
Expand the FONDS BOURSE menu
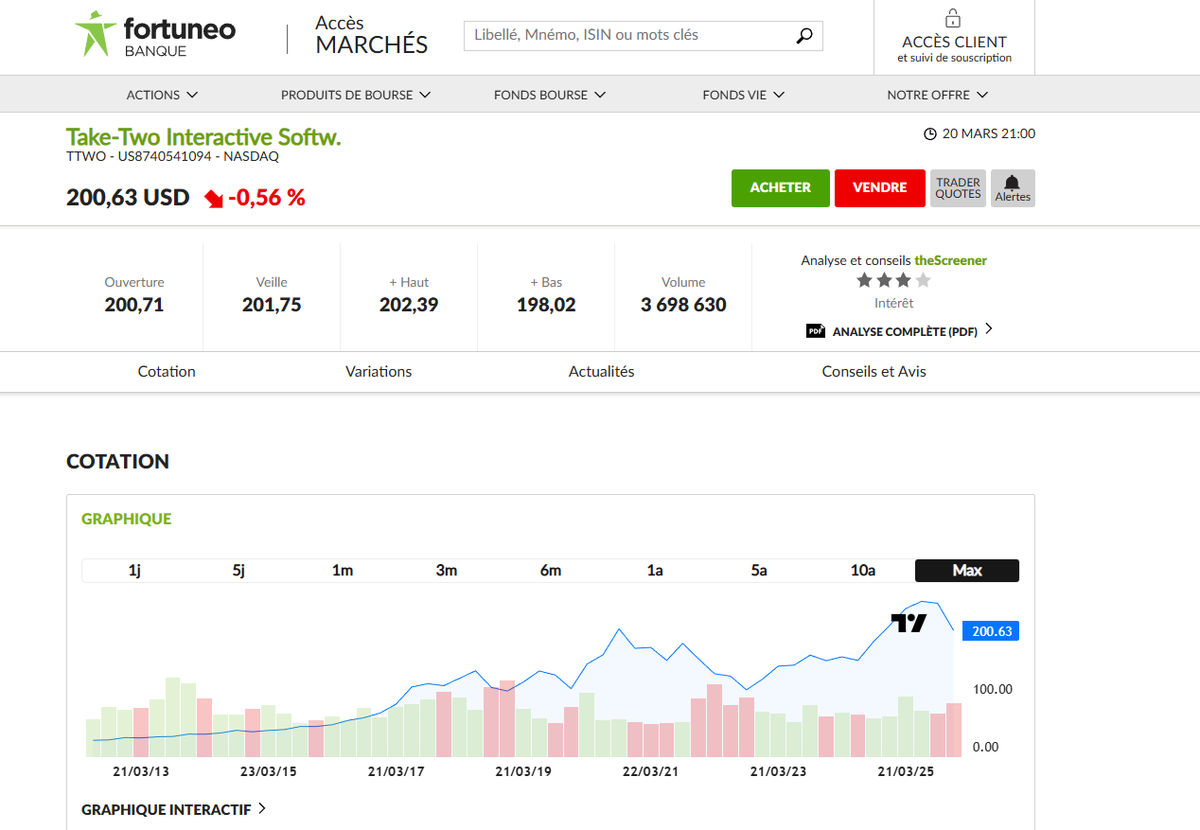click(x=550, y=95)
